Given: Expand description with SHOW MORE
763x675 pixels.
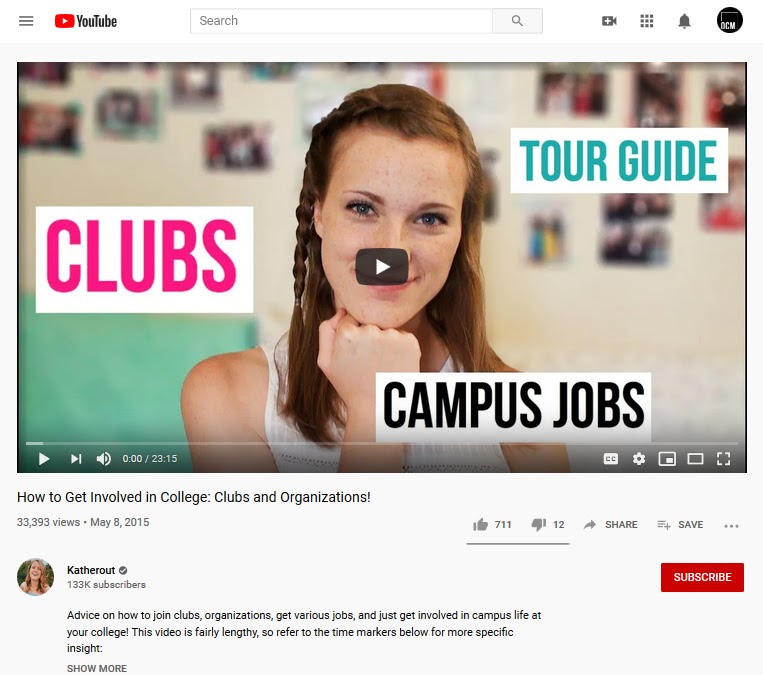Looking at the screenshot, I should pos(97,668).
